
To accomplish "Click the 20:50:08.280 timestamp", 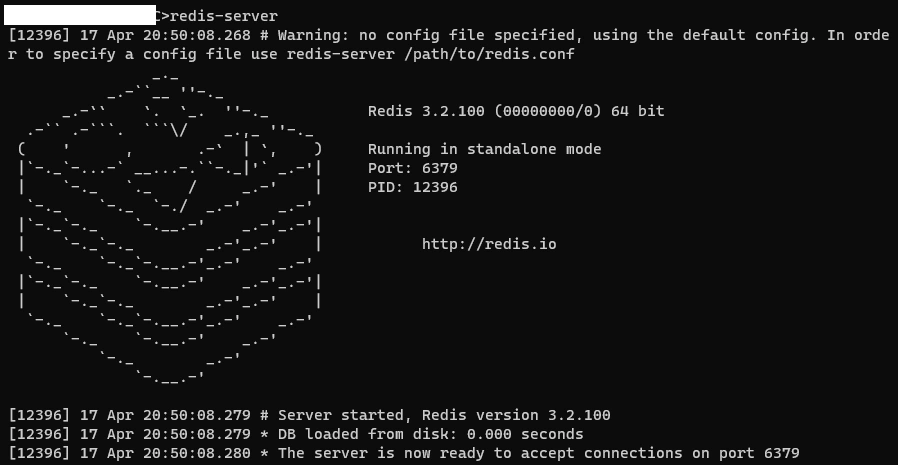I will pos(196,454).
